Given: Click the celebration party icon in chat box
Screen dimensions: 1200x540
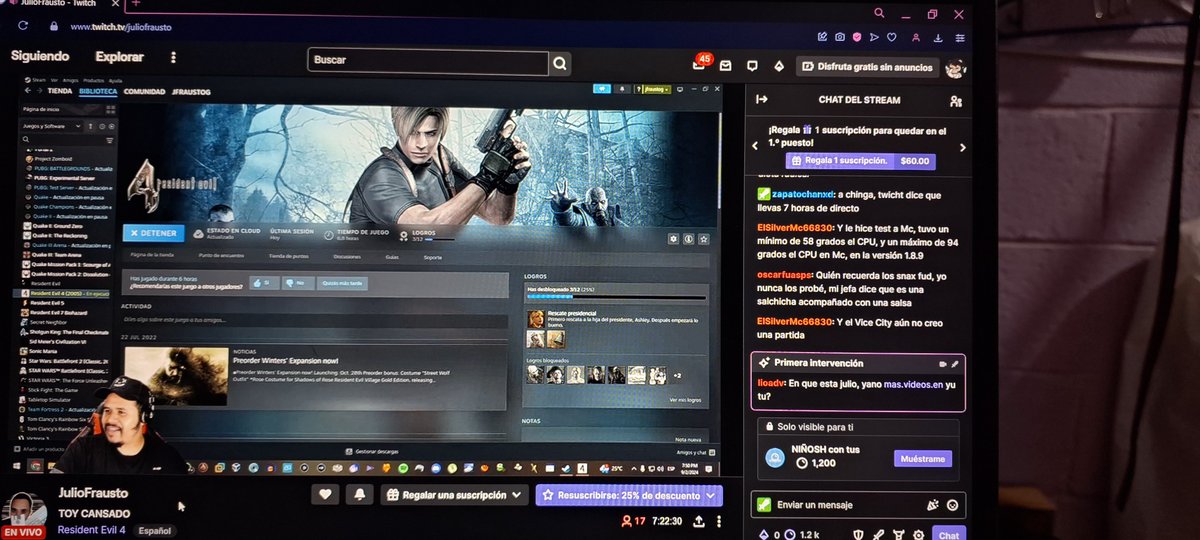Looking at the screenshot, I should (x=933, y=505).
